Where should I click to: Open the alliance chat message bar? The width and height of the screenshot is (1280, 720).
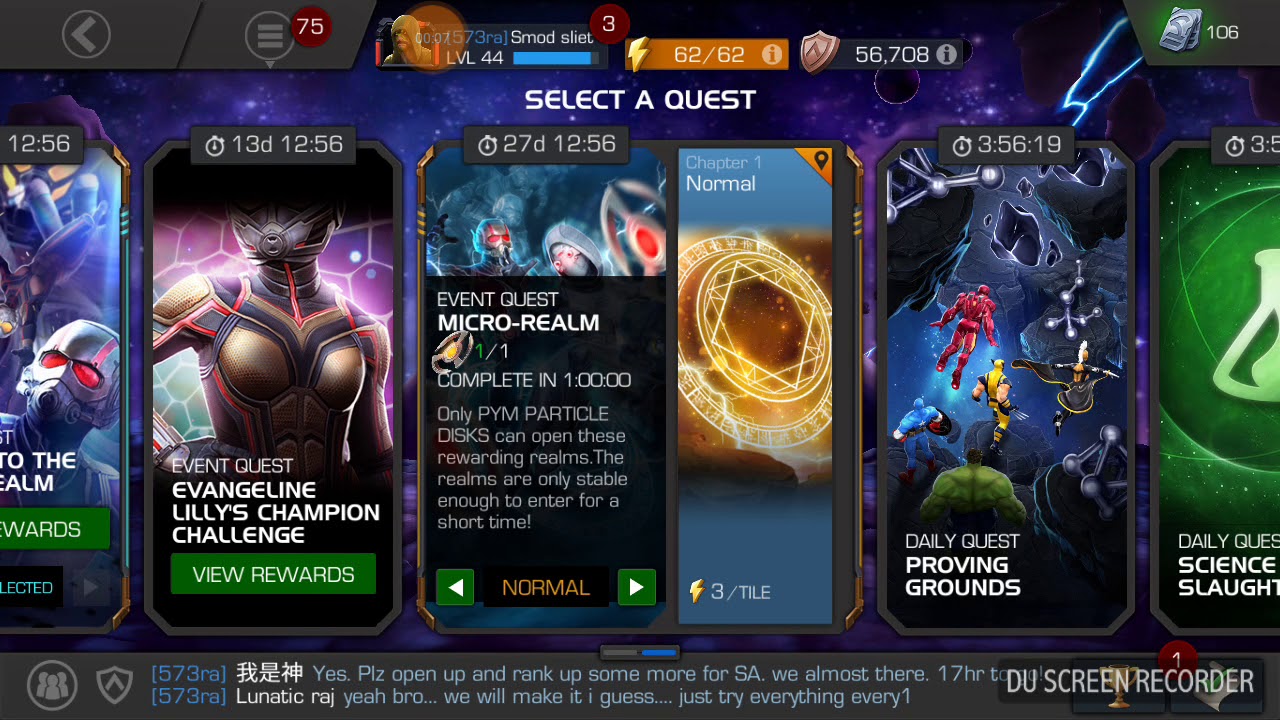pyautogui.click(x=570, y=685)
